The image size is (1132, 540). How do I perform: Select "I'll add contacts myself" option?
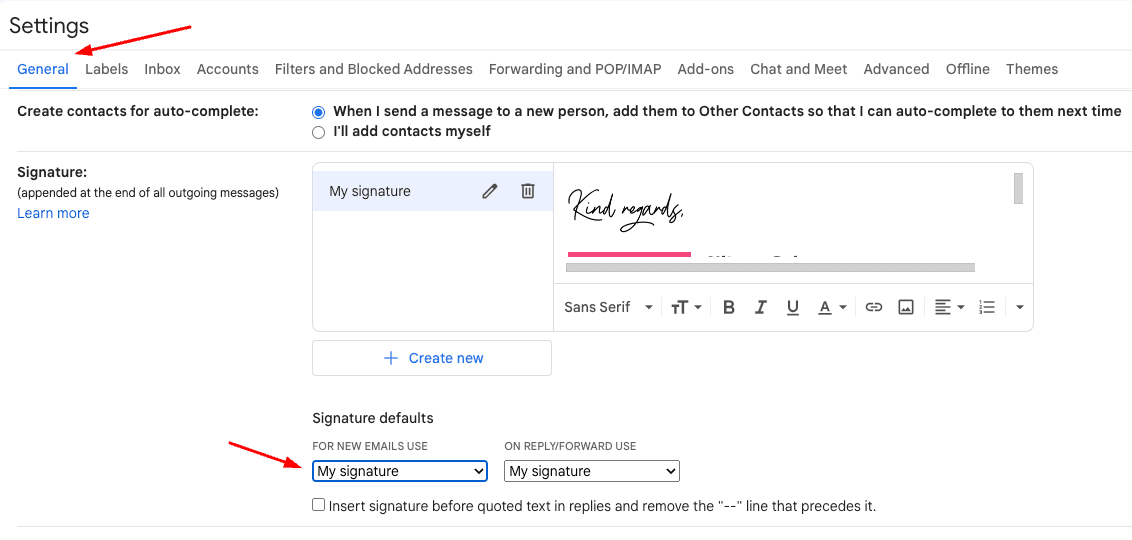tap(319, 132)
